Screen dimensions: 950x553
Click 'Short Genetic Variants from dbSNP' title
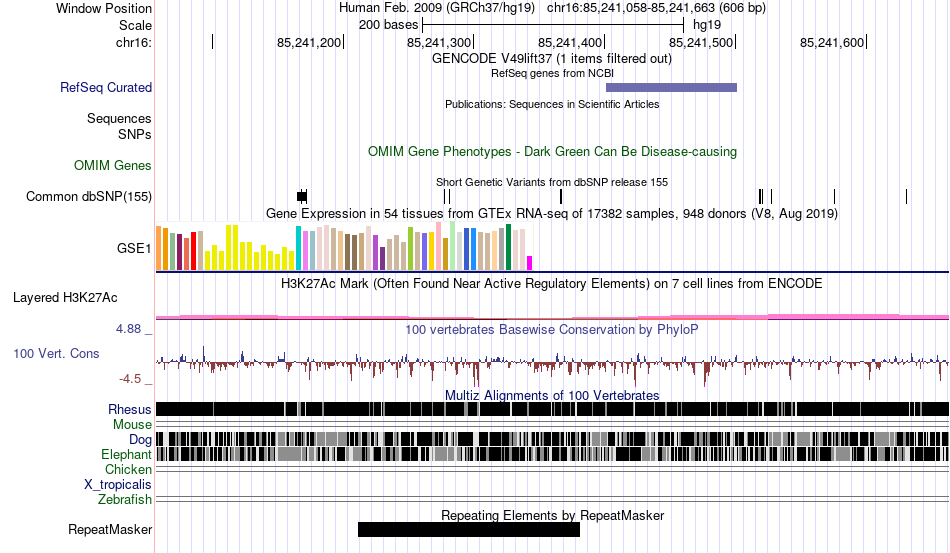click(551, 182)
